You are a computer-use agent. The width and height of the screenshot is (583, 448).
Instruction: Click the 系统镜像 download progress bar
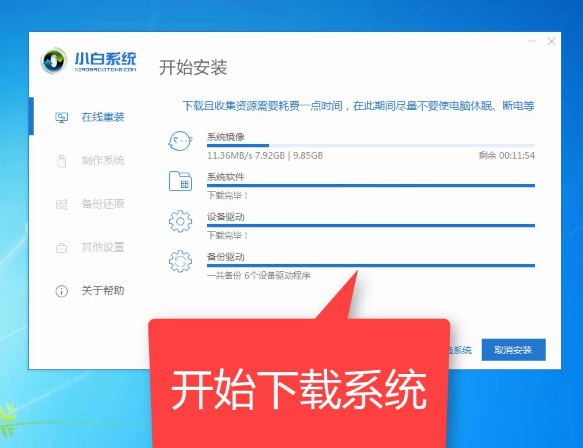point(371,145)
